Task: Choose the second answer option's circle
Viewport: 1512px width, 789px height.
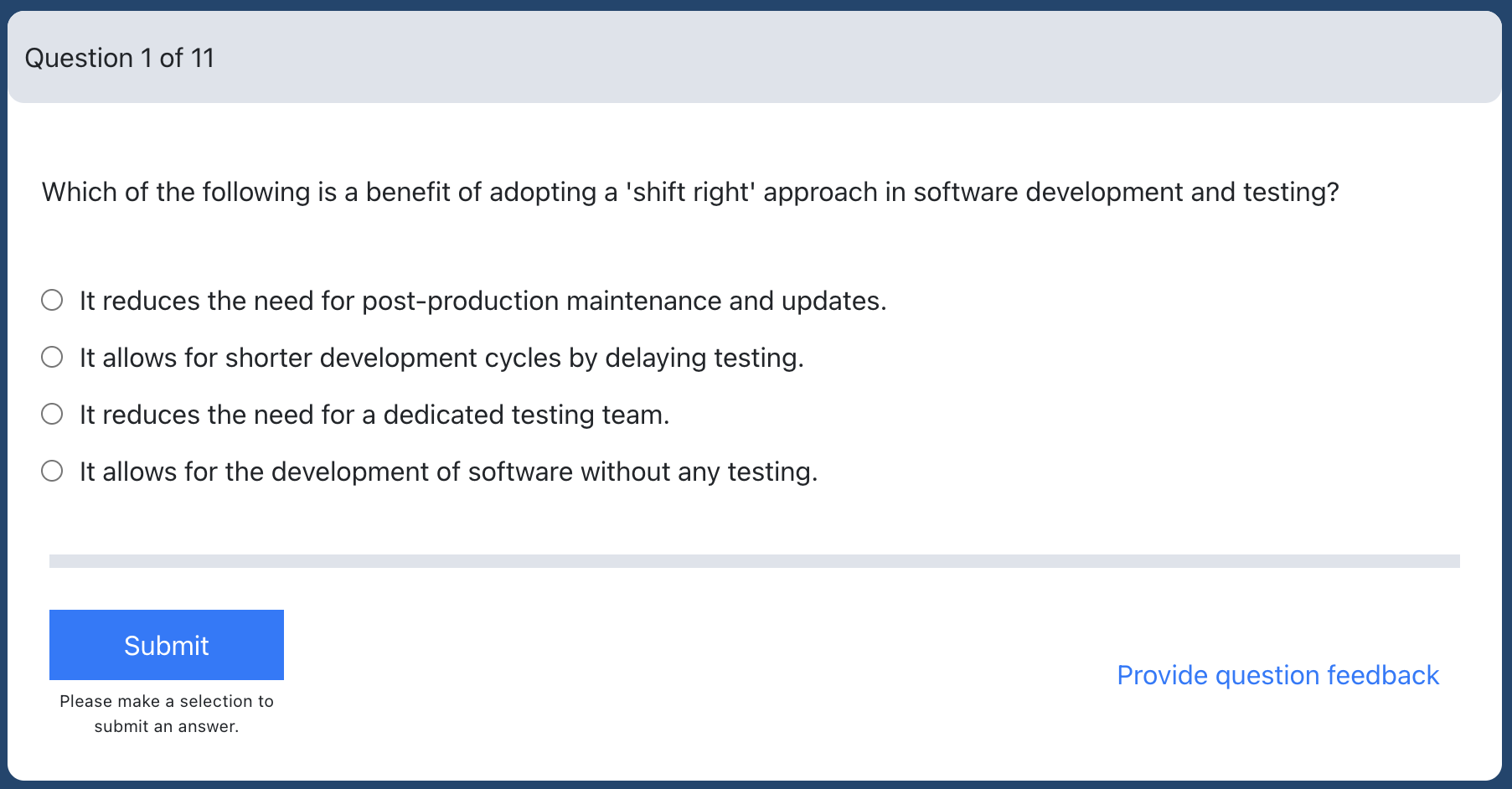Action: point(52,357)
